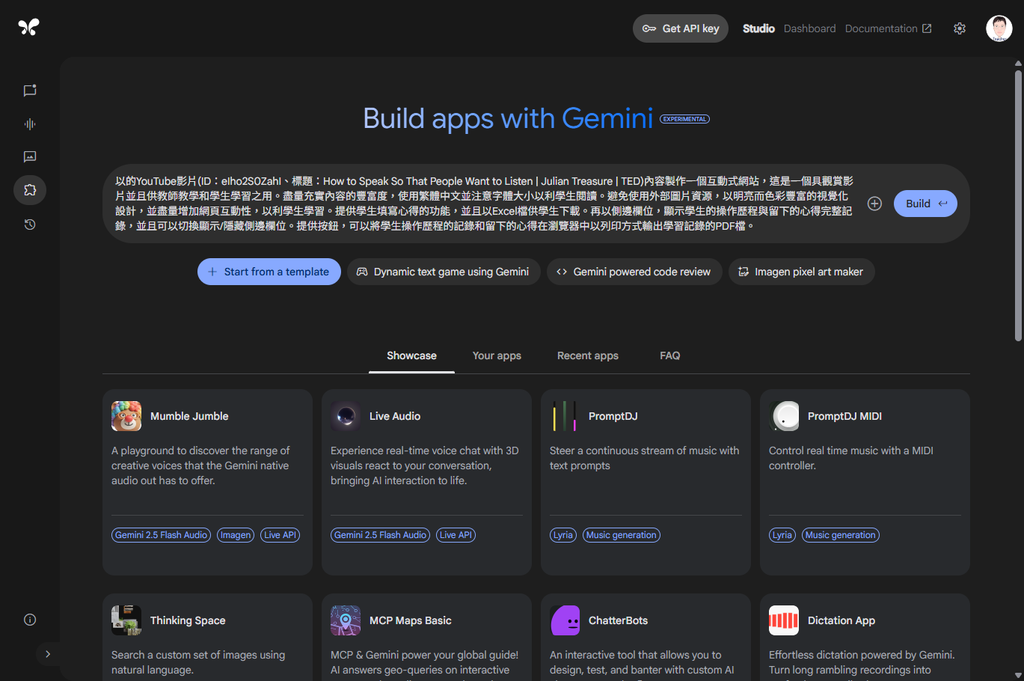Click the Google AI Studio butterfly logo

click(29, 27)
